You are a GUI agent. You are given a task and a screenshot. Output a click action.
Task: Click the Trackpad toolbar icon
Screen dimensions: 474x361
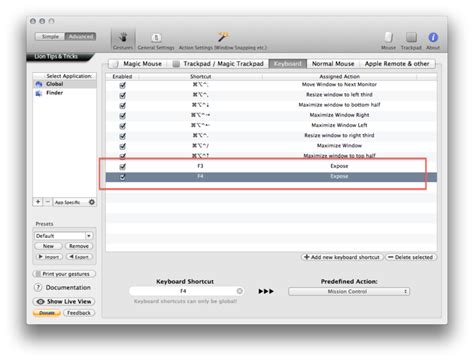(411, 41)
